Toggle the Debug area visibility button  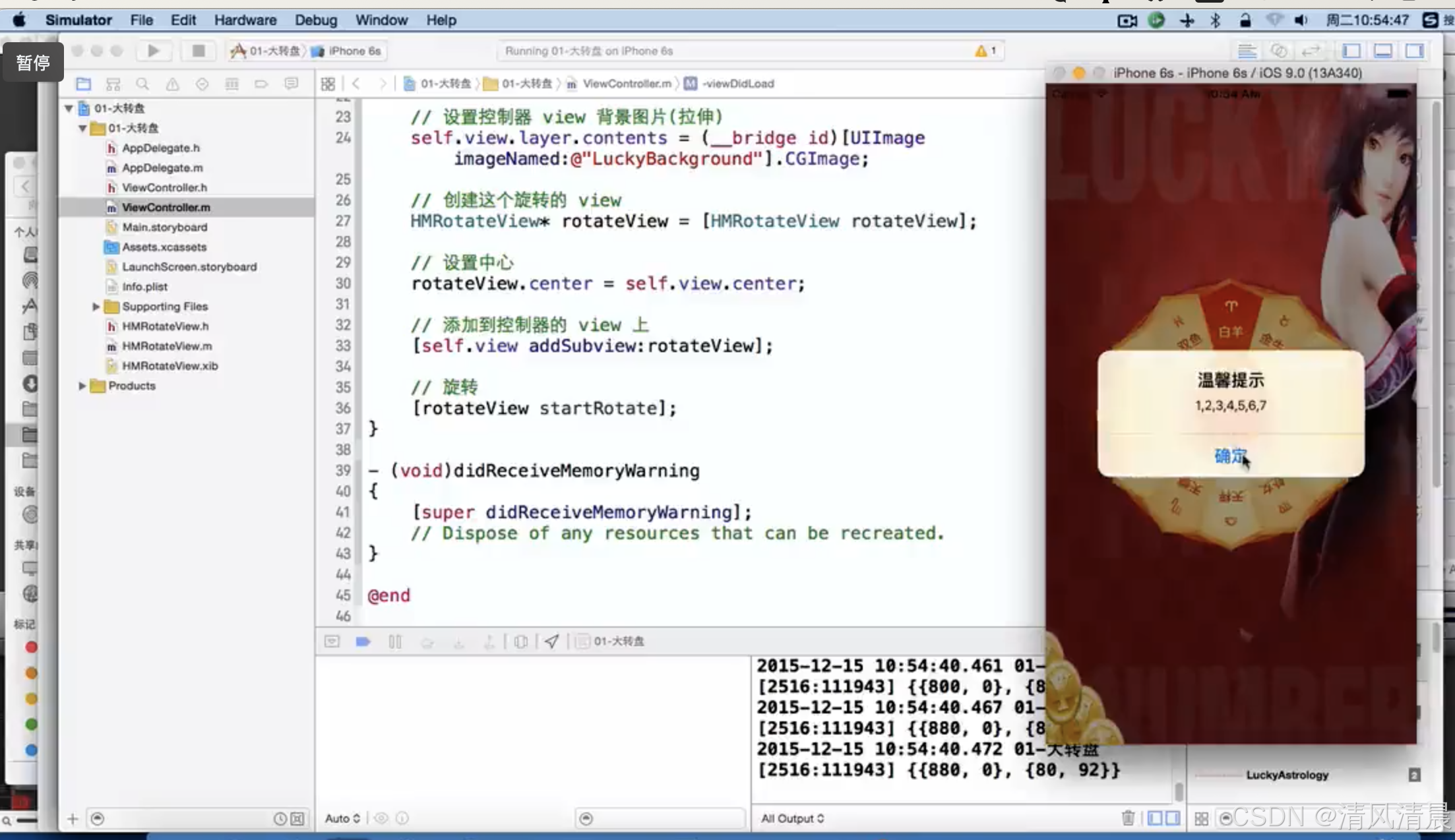tap(1383, 51)
